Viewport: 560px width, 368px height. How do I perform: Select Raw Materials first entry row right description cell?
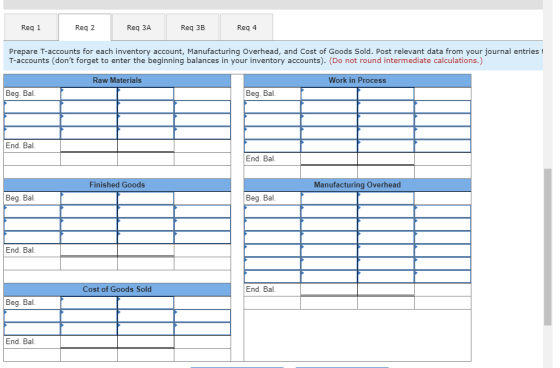click(202, 107)
